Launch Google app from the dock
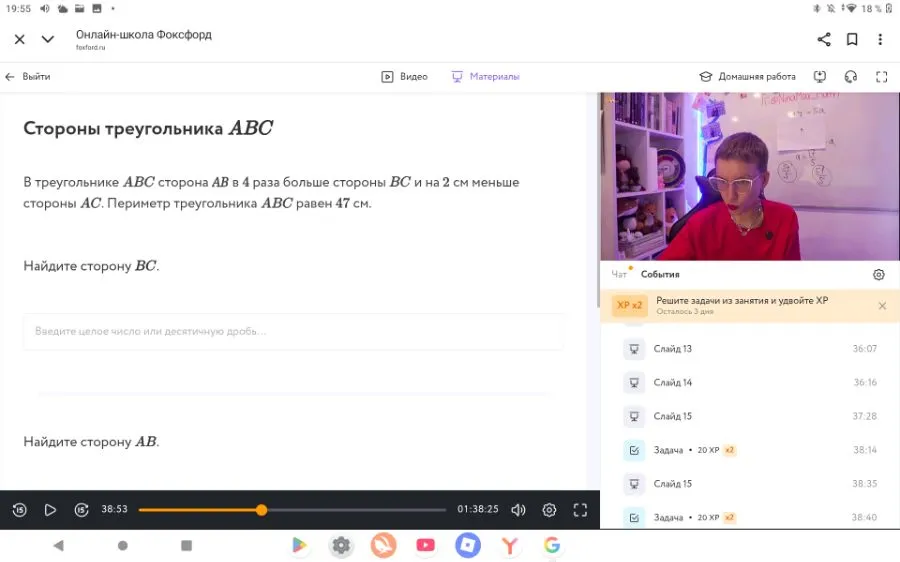 click(x=552, y=545)
